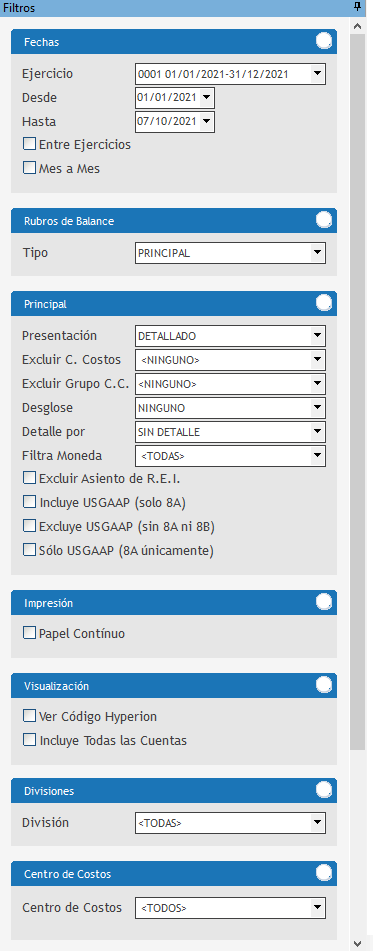Open the Ejercicio dropdown
Image resolution: width=373 pixels, height=951 pixels.
(x=318, y=74)
